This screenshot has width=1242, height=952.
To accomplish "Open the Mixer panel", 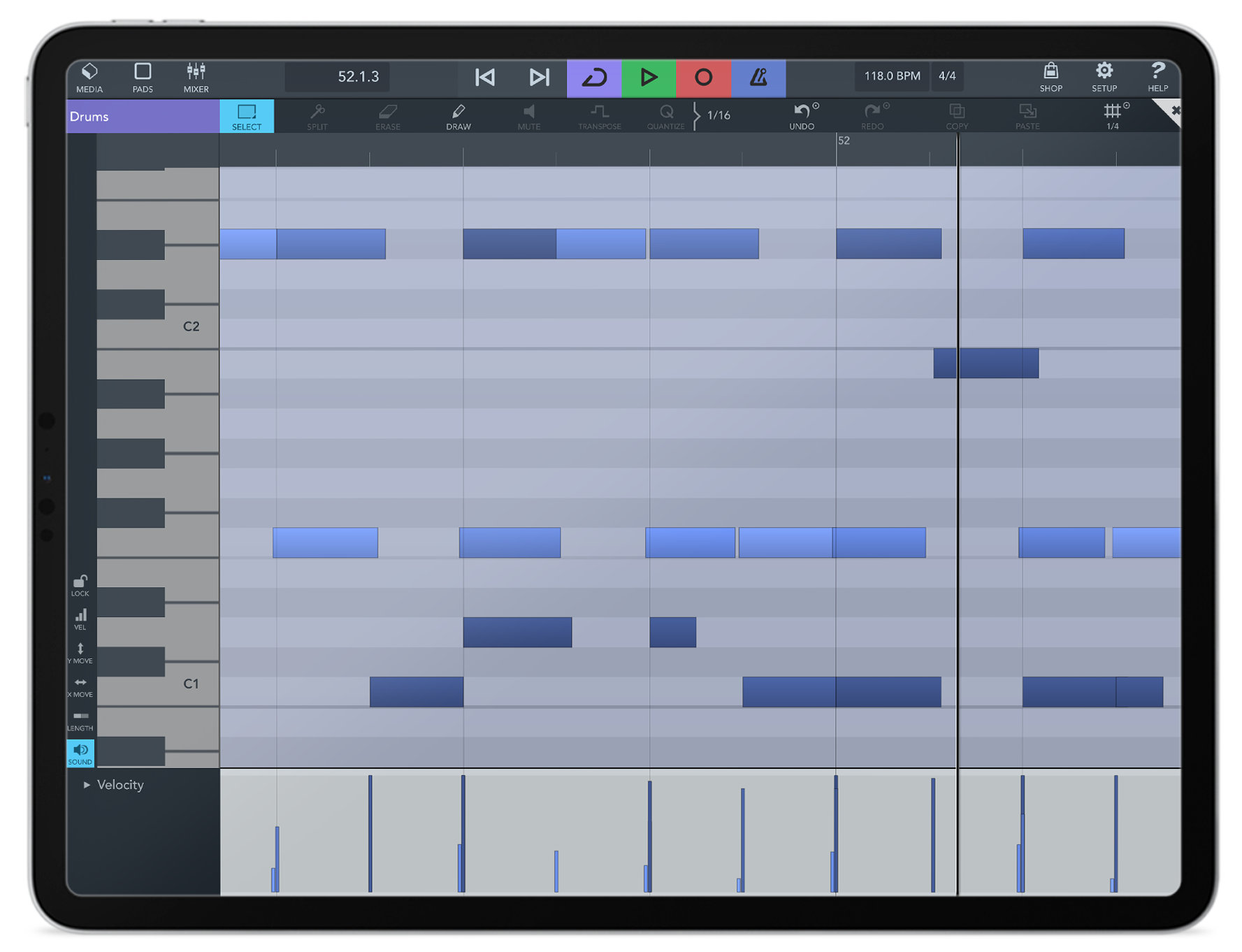I will 195,77.
